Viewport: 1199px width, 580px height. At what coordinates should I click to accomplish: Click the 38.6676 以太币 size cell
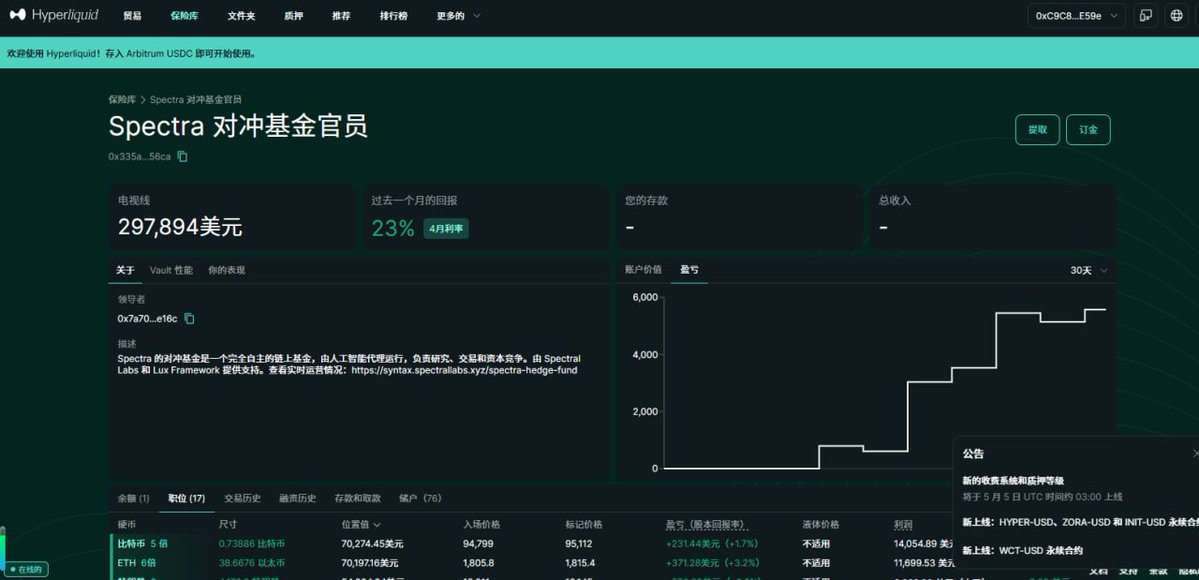tap(252, 562)
